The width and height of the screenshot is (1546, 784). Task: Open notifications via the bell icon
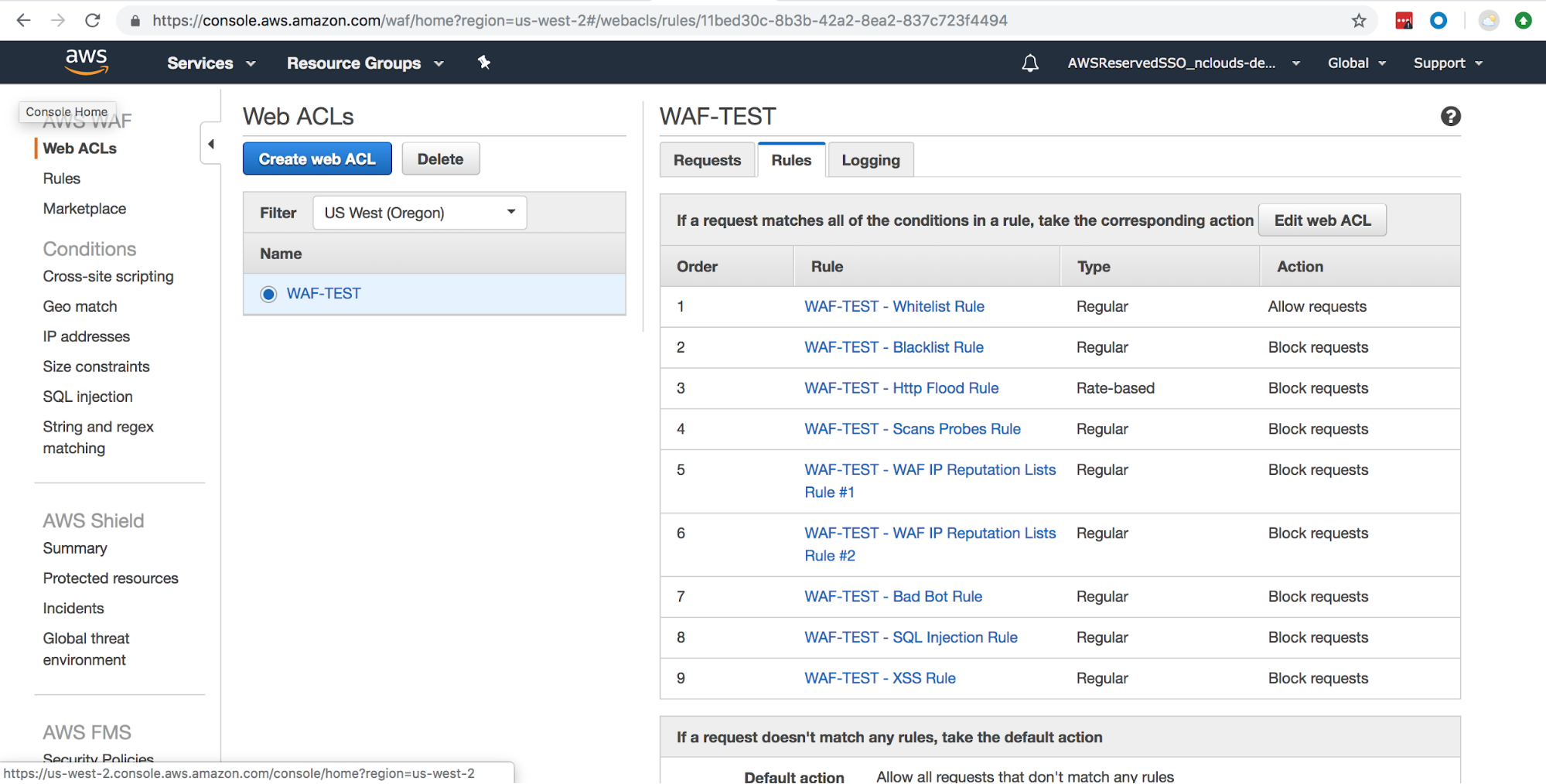[1030, 63]
